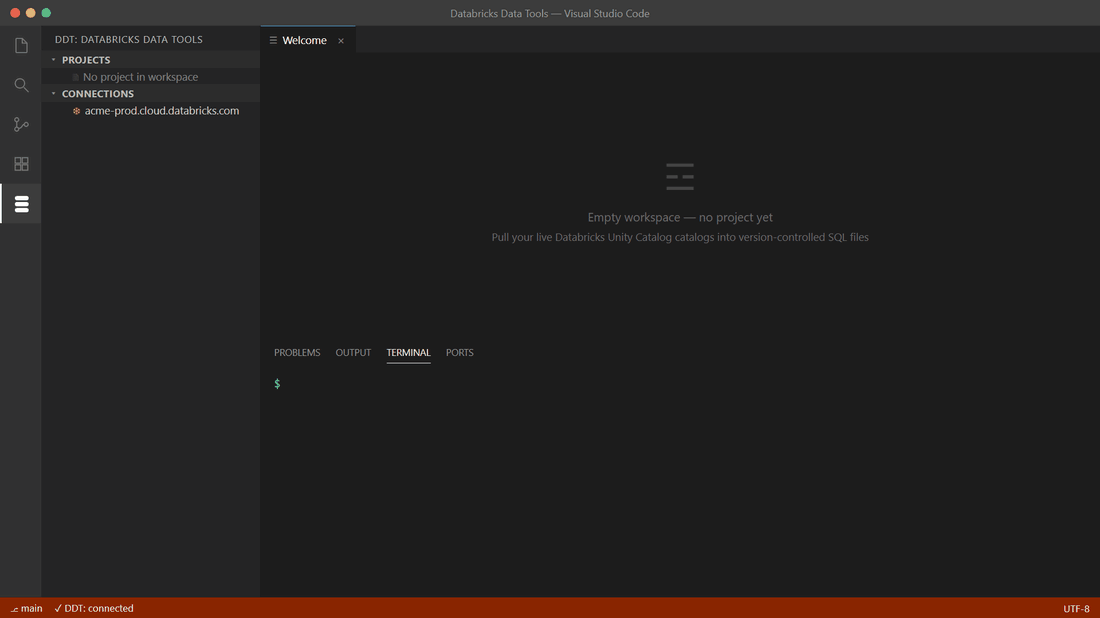This screenshot has width=1100, height=618.
Task: Click the git branch icon in status bar
Action: (x=14, y=609)
